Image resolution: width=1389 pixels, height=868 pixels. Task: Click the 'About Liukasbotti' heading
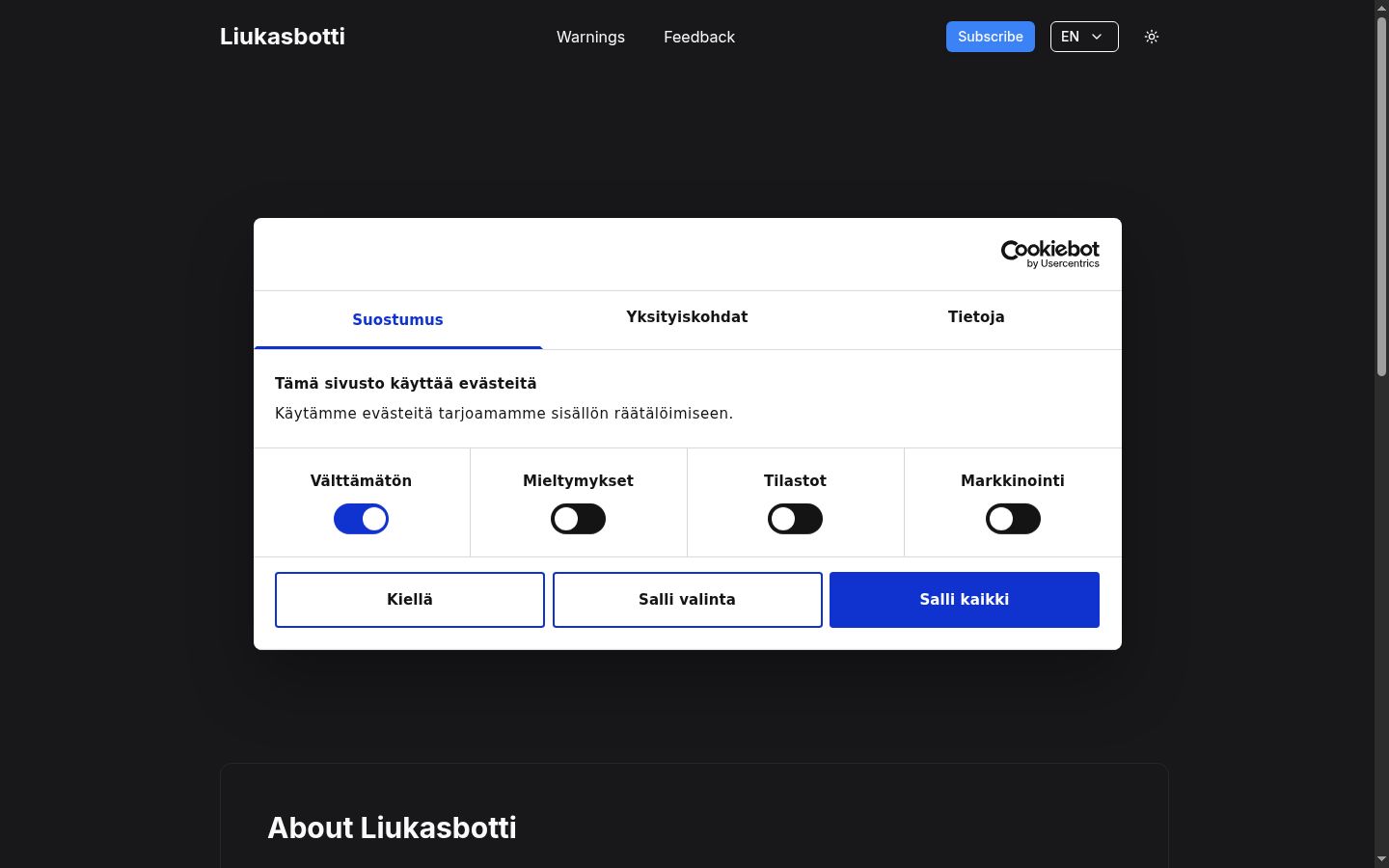click(x=392, y=827)
